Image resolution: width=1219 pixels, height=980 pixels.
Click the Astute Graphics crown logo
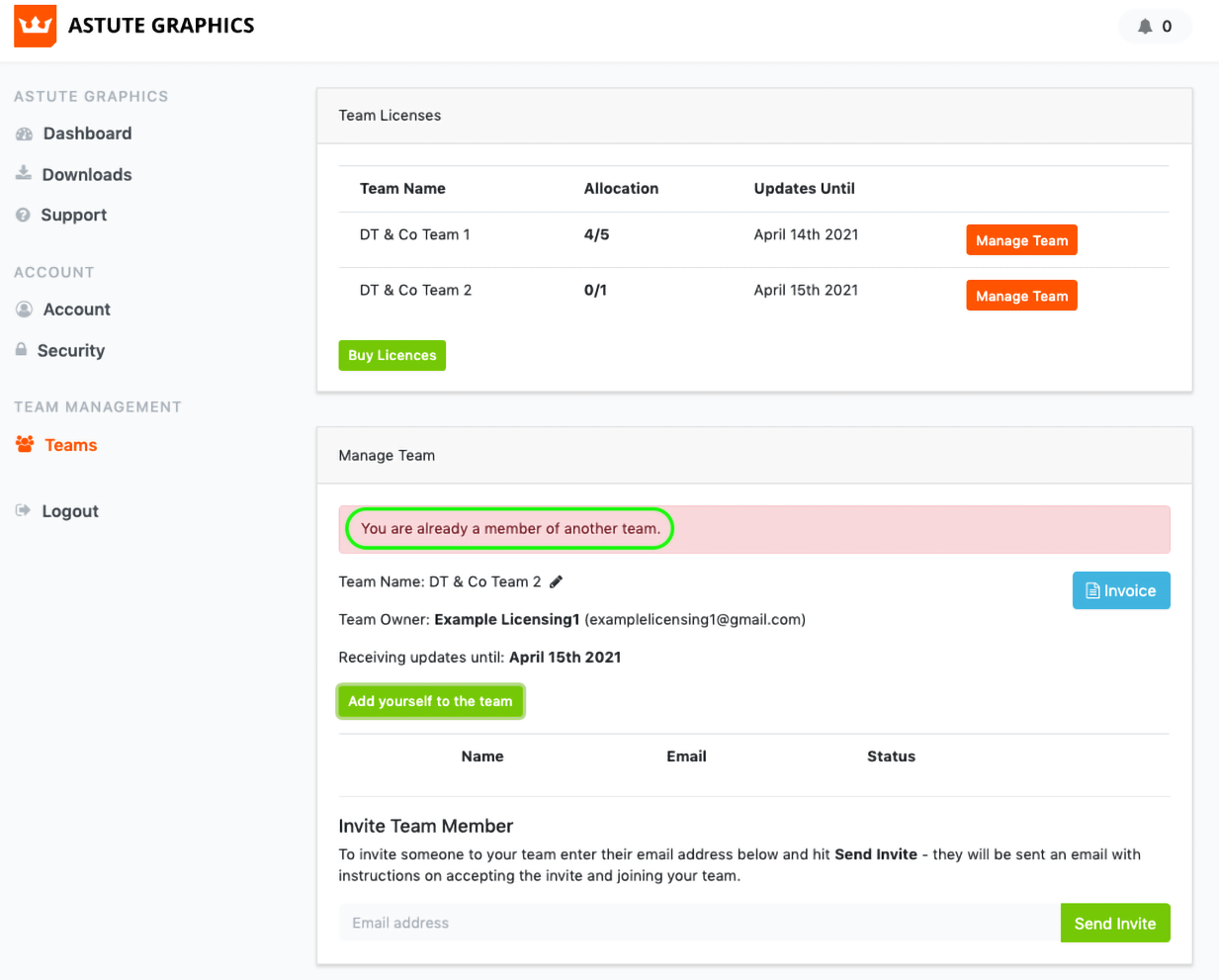(35, 26)
